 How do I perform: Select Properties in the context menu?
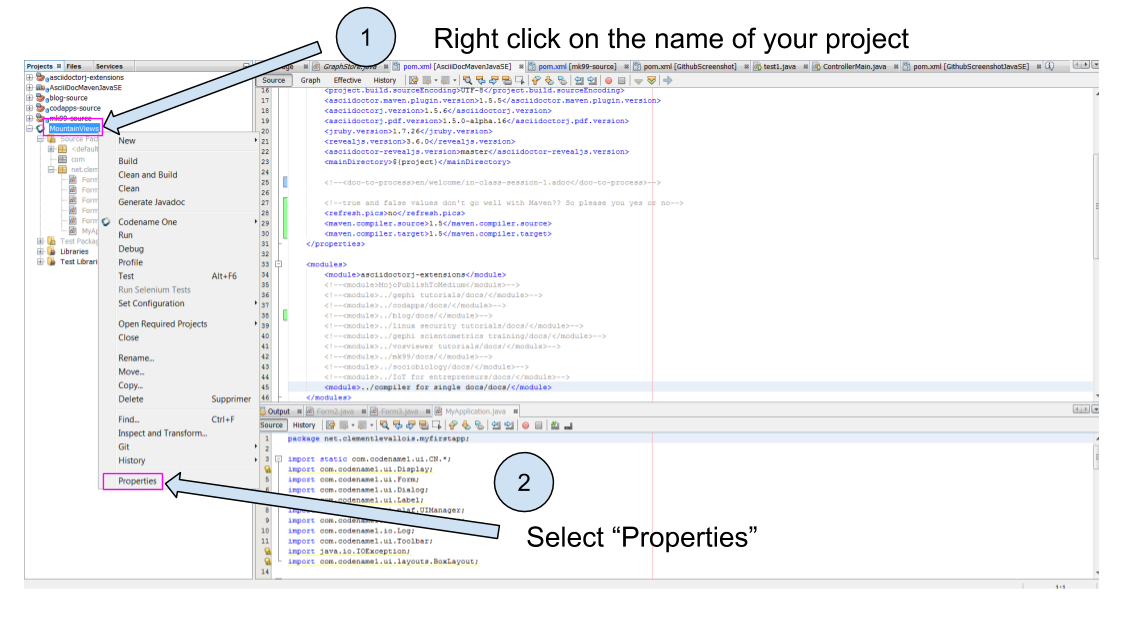click(x=137, y=481)
